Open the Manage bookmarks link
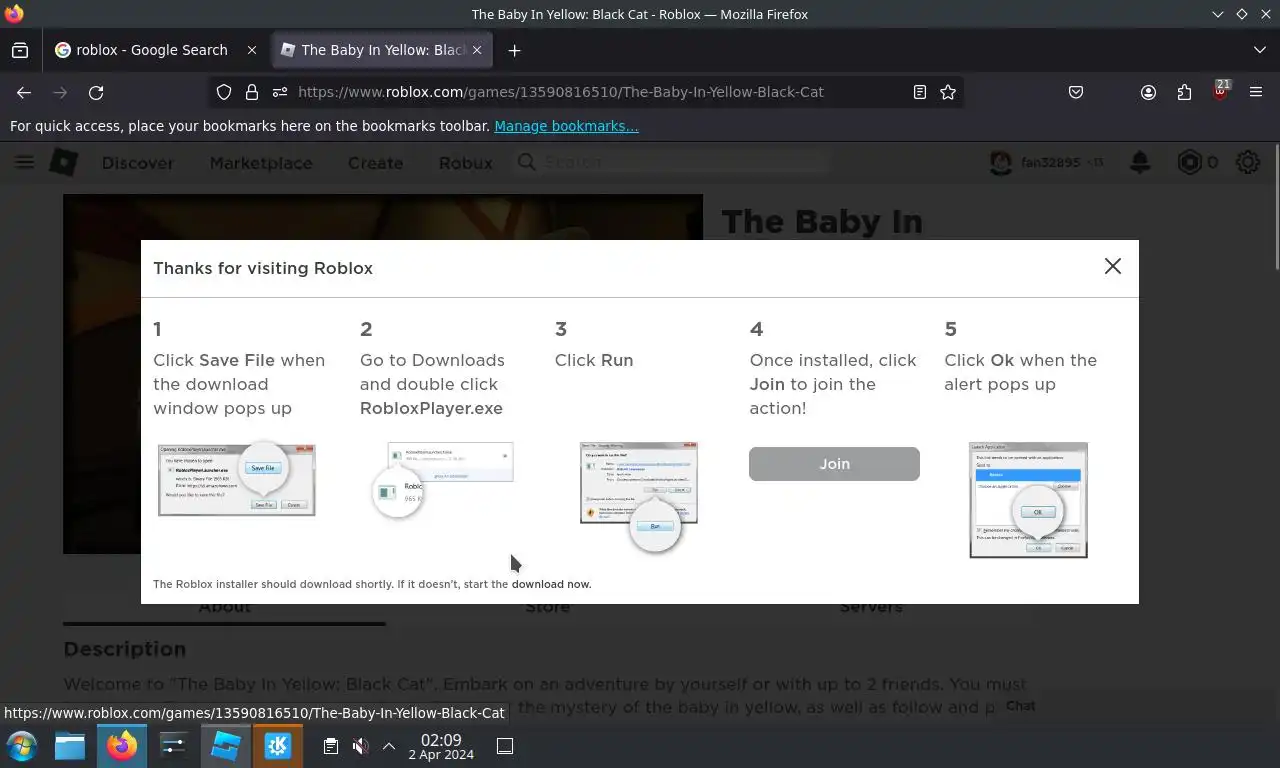This screenshot has height=768, width=1280. [x=566, y=126]
